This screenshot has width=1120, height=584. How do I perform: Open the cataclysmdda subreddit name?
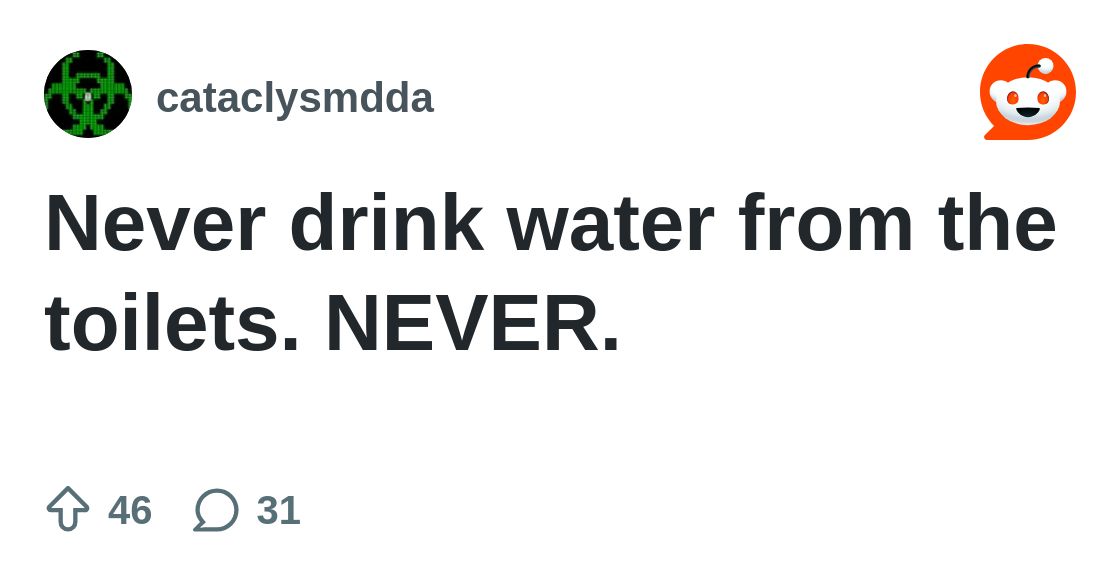[295, 98]
